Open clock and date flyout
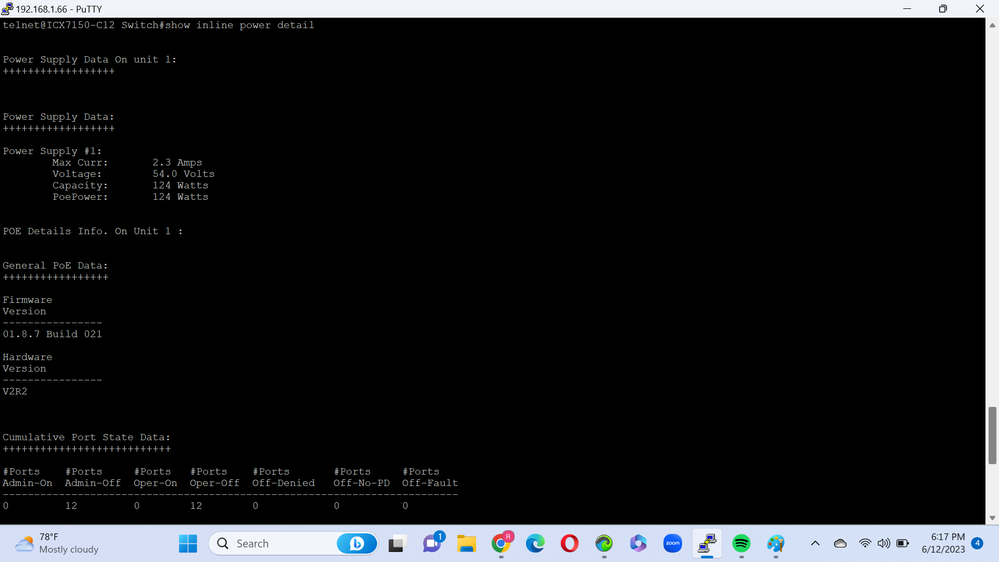The image size is (999, 562). click(x=944, y=543)
